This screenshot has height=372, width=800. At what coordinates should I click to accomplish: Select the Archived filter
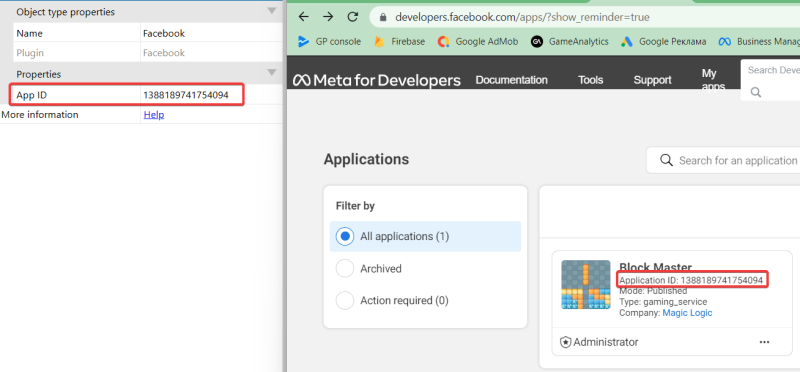click(369, 268)
